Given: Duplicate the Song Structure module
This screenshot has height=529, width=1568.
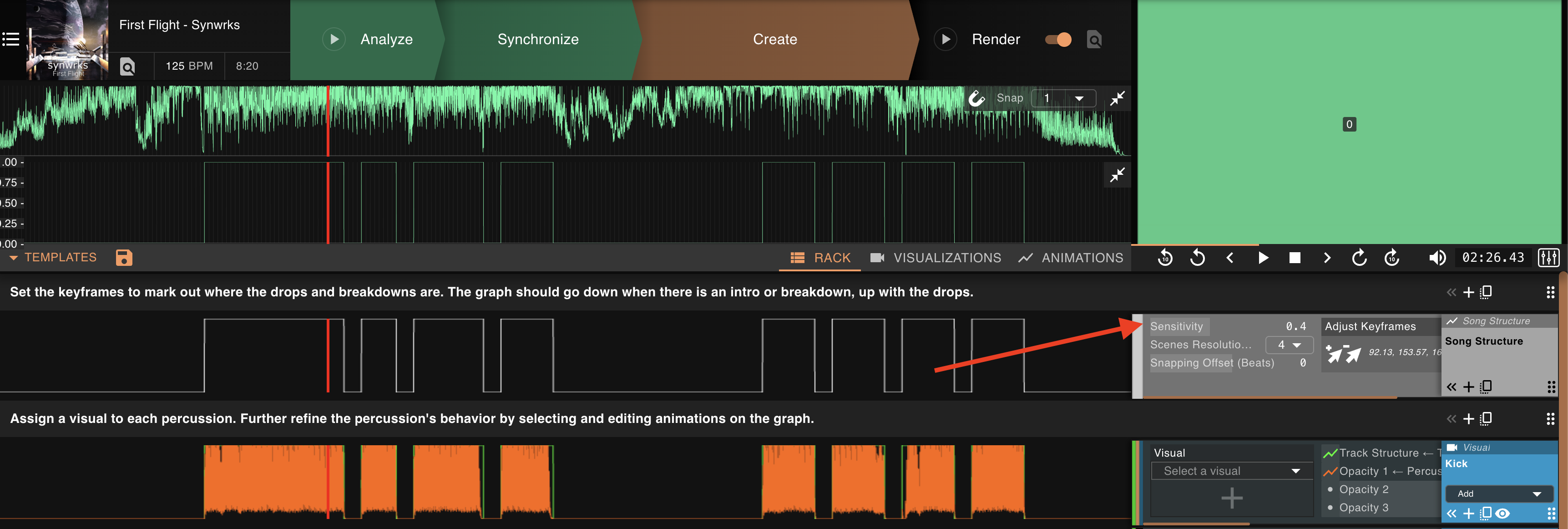Looking at the screenshot, I should click(x=1486, y=387).
